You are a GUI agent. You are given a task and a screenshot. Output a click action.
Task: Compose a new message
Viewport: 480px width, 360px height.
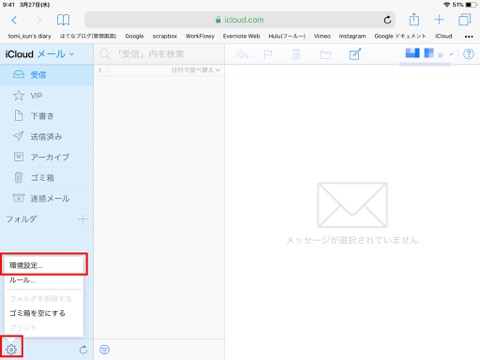click(355, 54)
